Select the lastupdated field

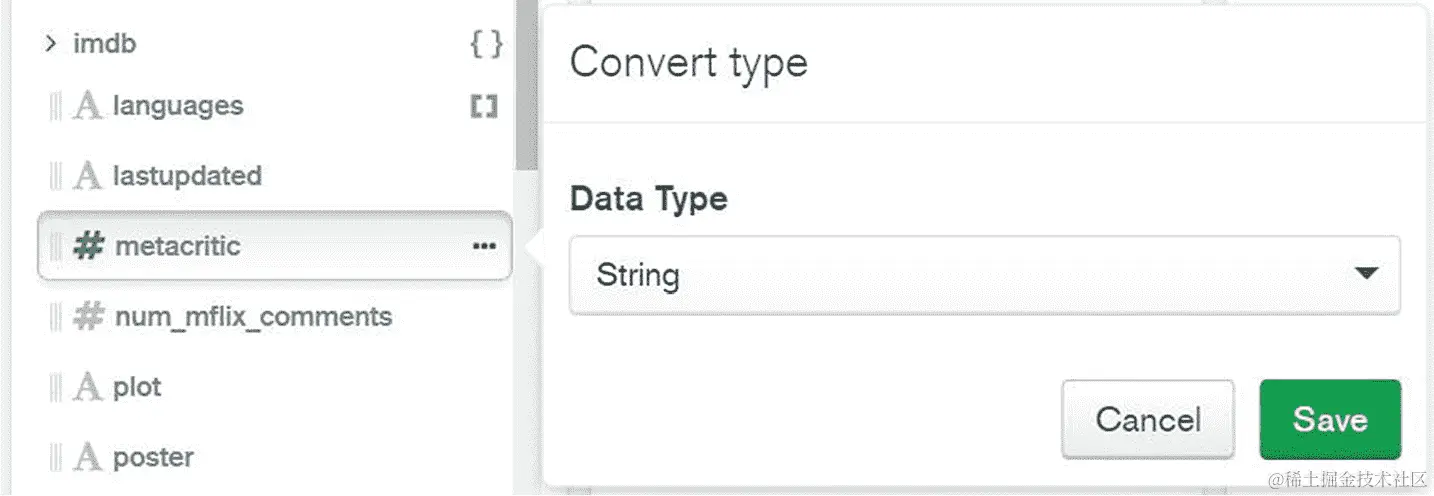click(187, 177)
